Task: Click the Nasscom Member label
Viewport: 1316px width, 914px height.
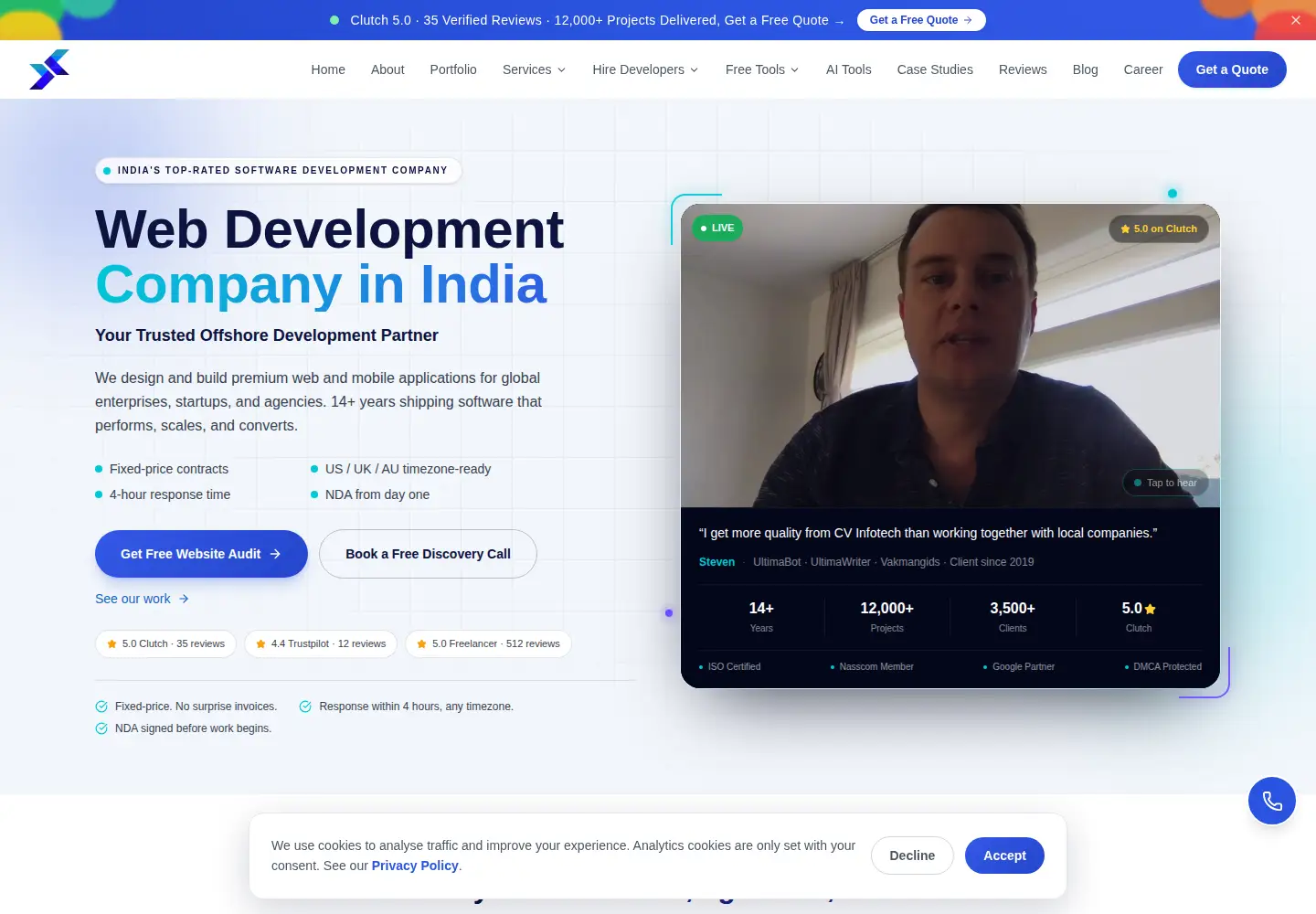Action: 872,666
